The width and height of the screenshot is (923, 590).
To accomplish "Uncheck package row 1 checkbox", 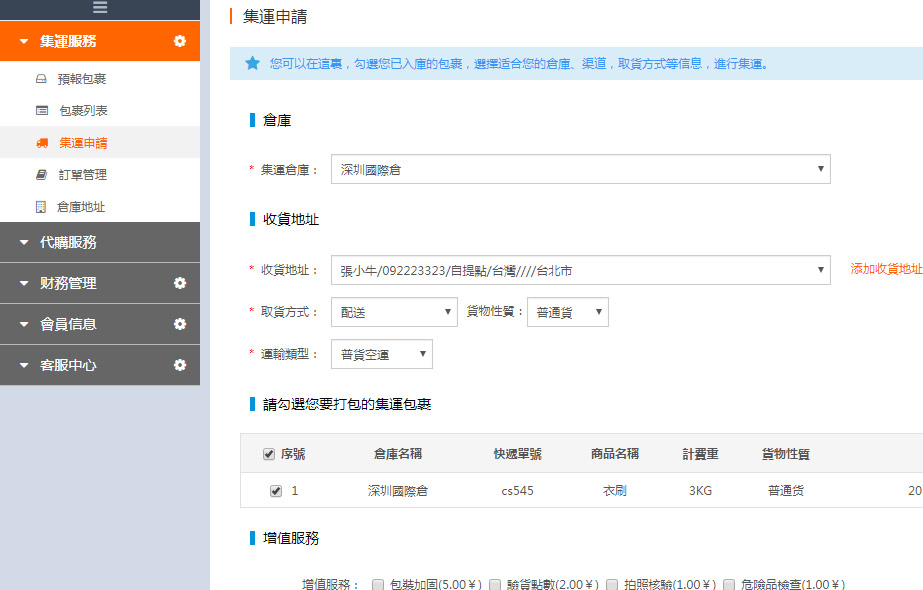I will [x=275, y=491].
